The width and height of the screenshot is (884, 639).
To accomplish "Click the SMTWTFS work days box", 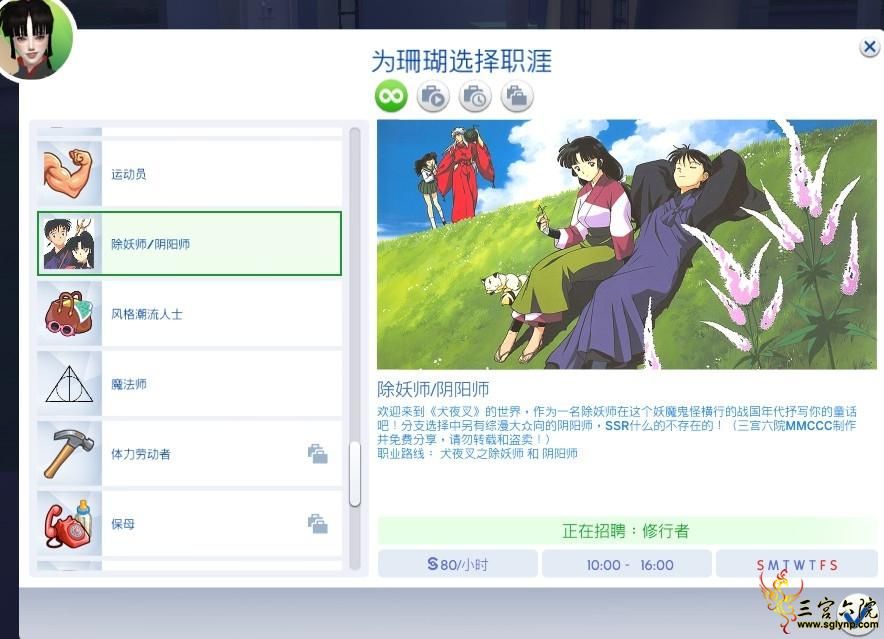I will (x=797, y=564).
